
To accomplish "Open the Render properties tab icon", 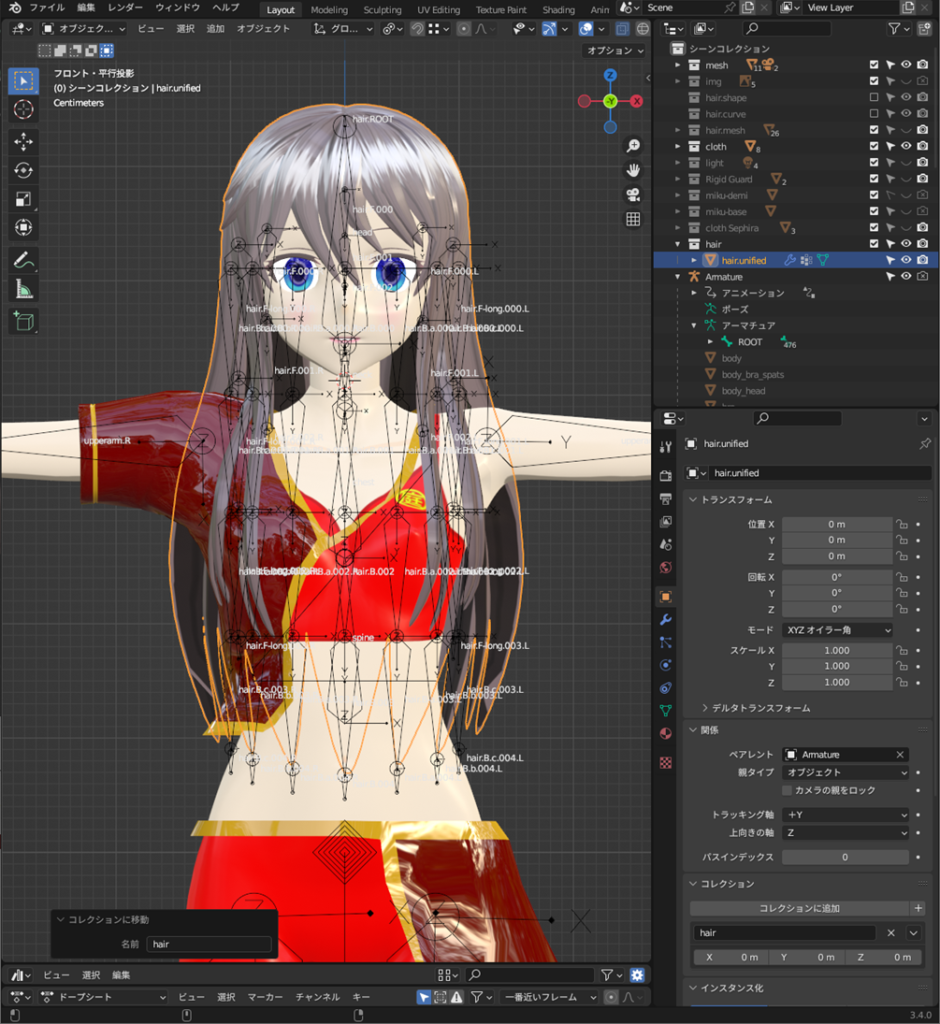I will click(x=666, y=475).
